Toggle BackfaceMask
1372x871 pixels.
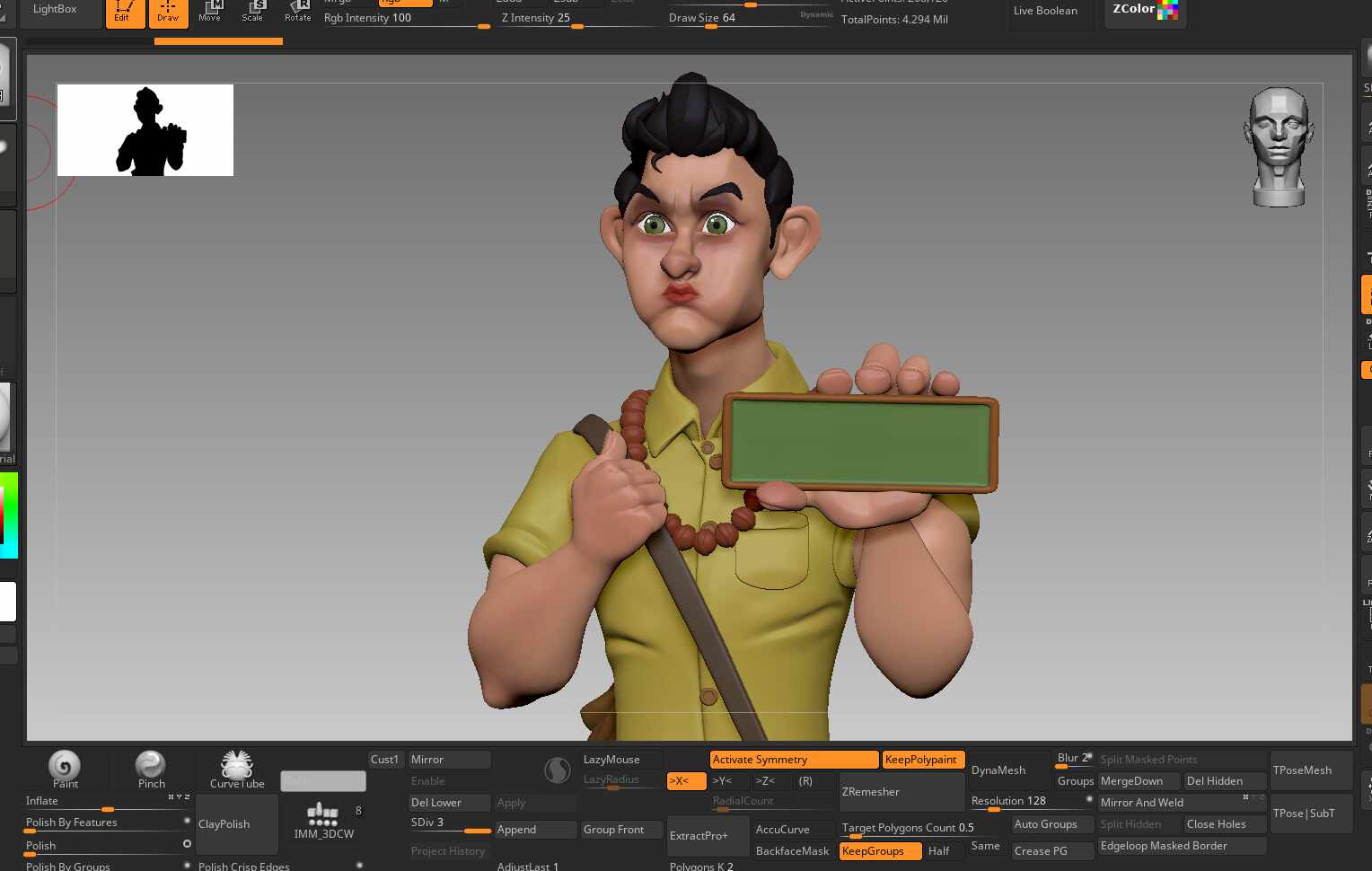click(793, 851)
